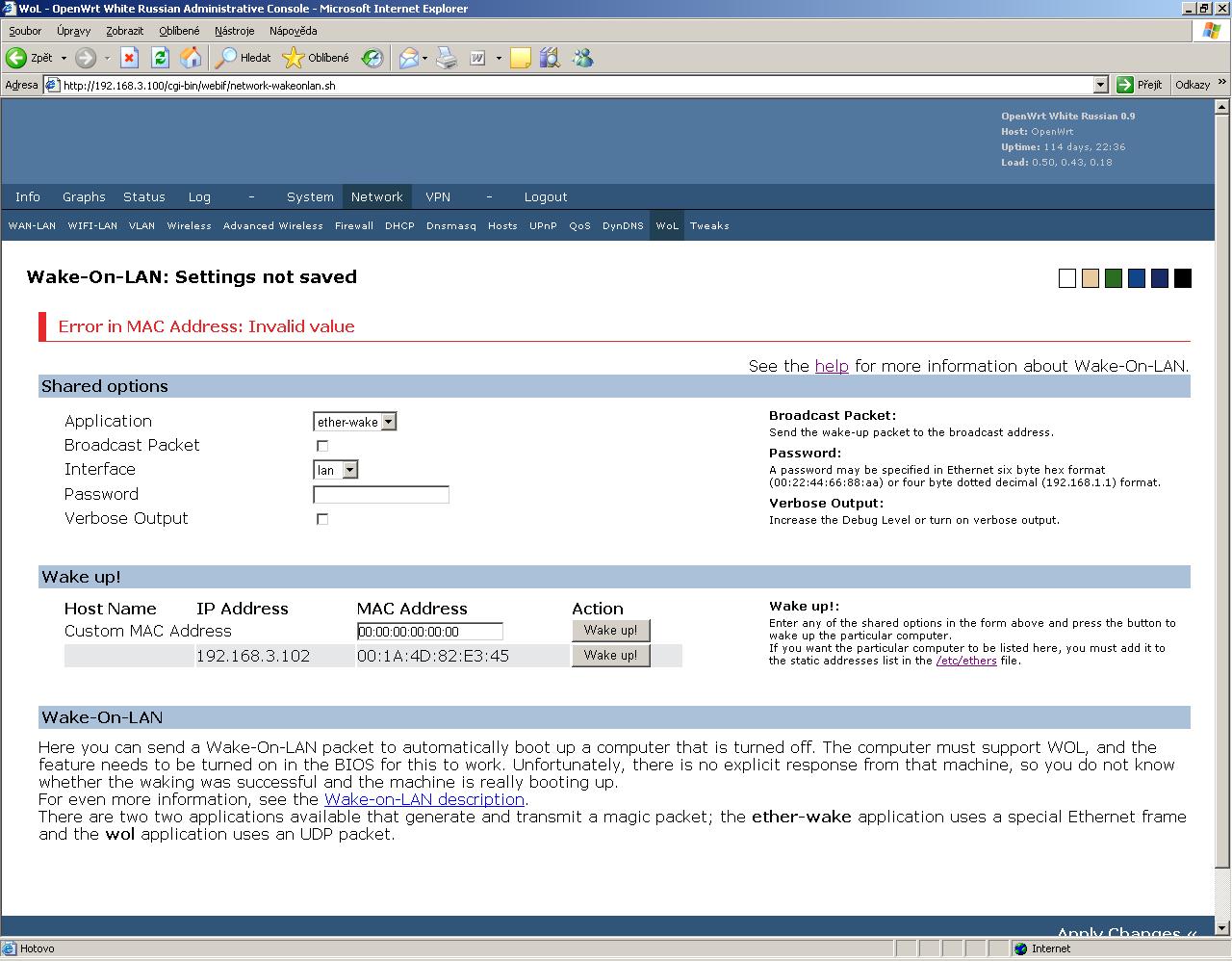Go to the Graphs tab

(84, 196)
